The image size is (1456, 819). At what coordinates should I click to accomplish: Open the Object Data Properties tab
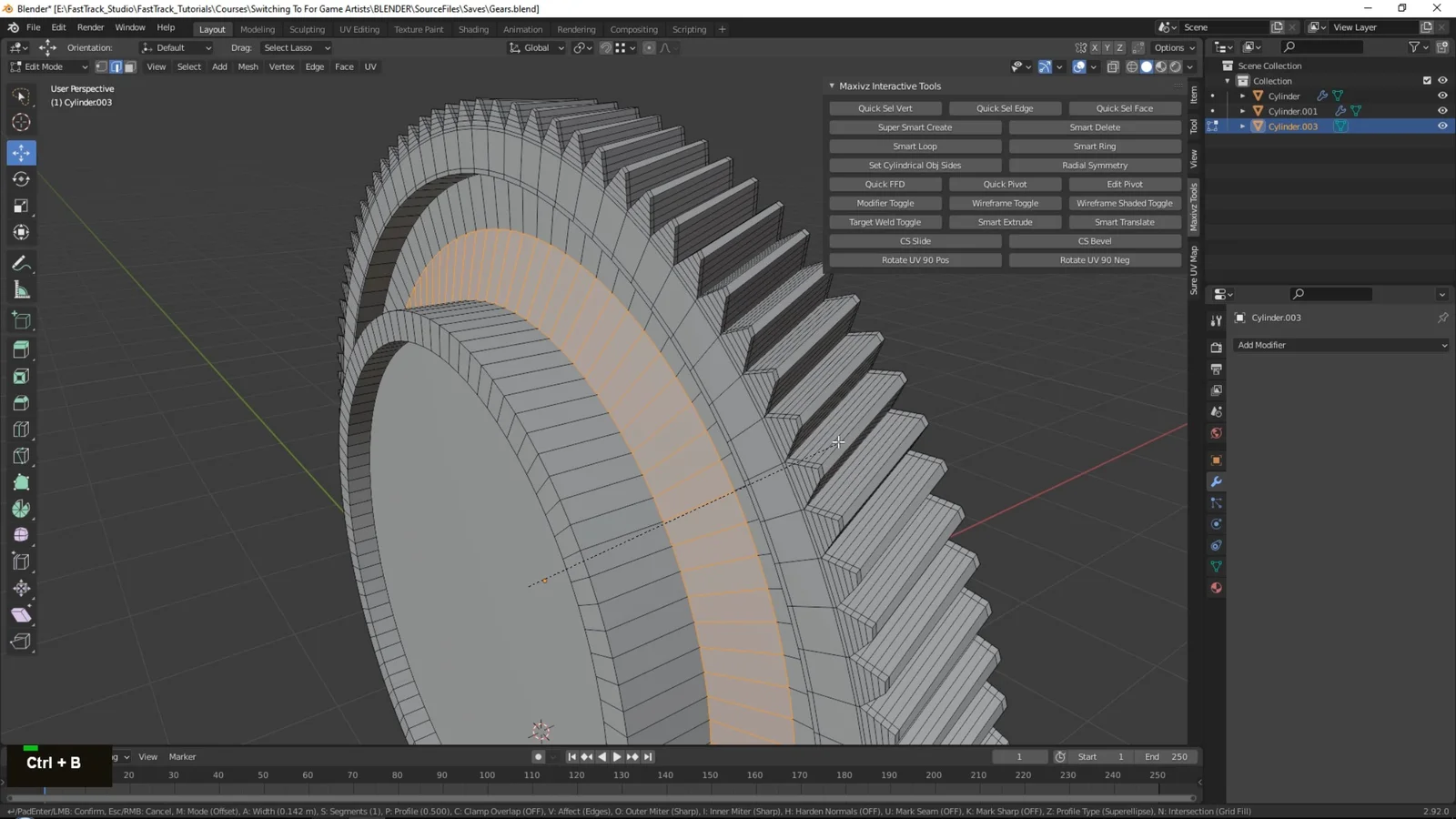click(1216, 566)
